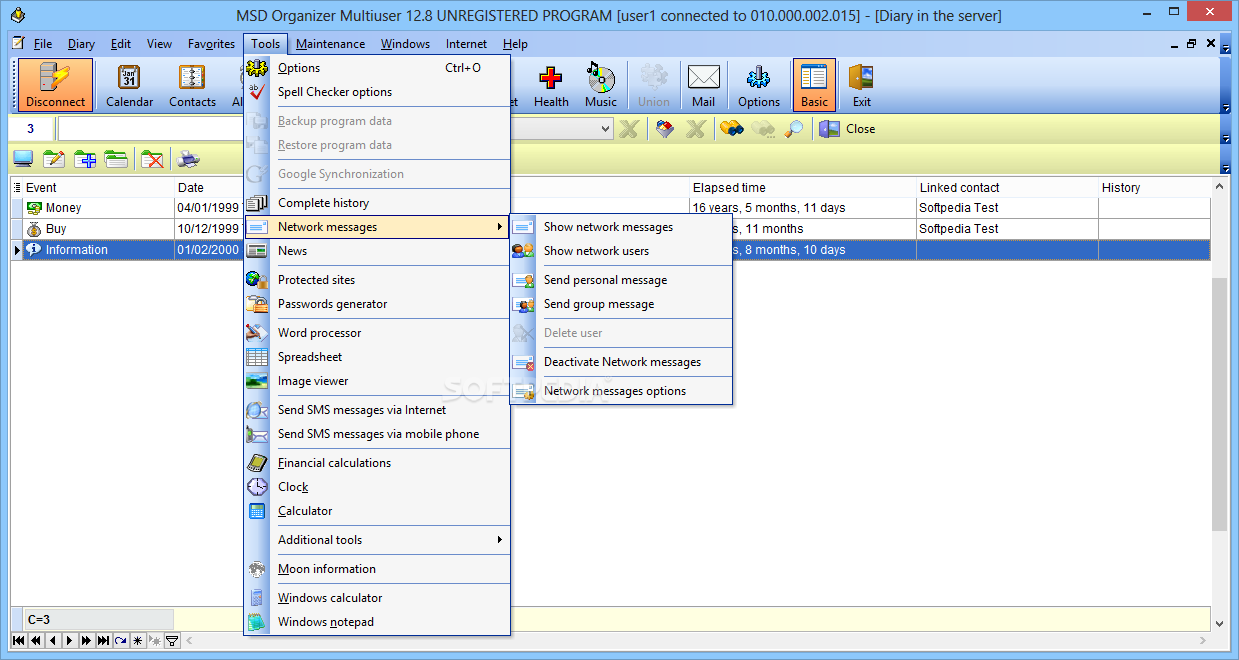Click the yellow and blue cubes icon in filter bar
Viewport: 1239px width, 660px height.
tap(732, 129)
